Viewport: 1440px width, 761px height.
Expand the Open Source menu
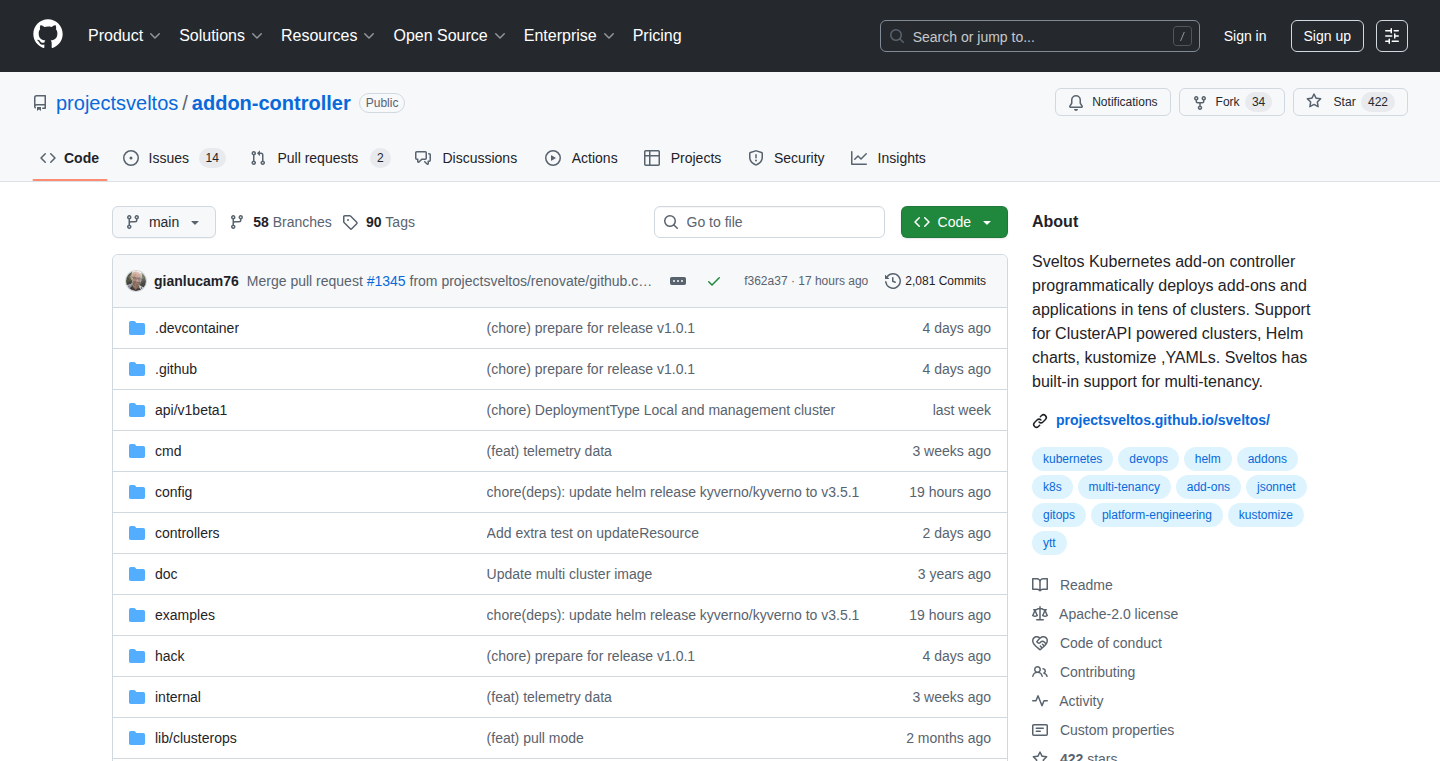click(x=450, y=36)
